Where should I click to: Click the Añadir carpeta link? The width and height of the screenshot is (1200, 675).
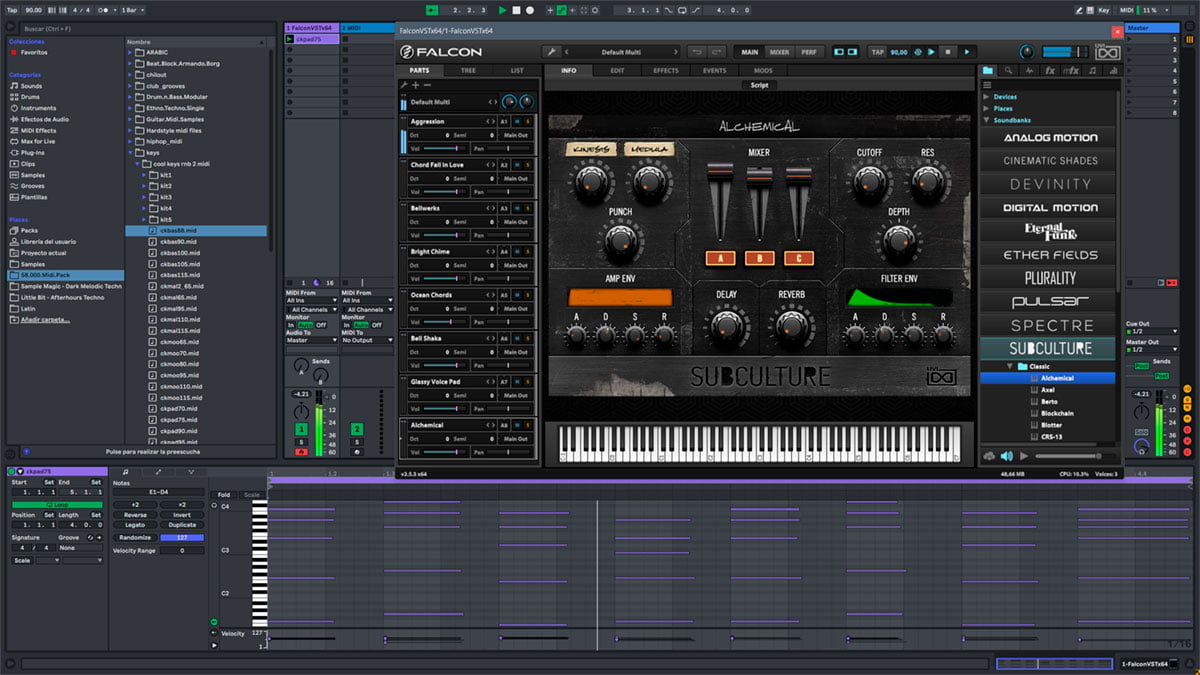[47, 319]
